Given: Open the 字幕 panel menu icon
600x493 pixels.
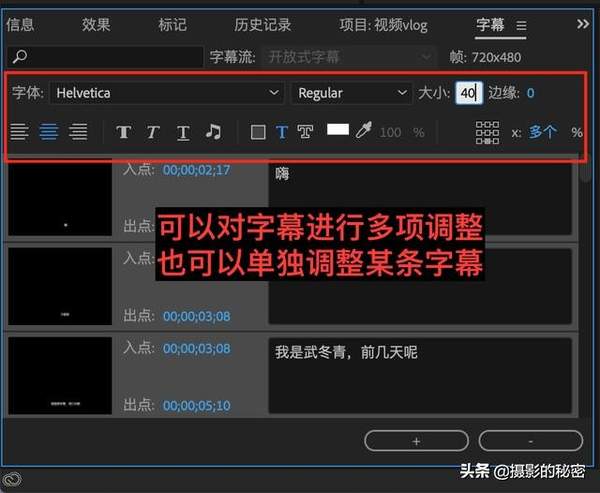Looking at the screenshot, I should click(x=521, y=26).
